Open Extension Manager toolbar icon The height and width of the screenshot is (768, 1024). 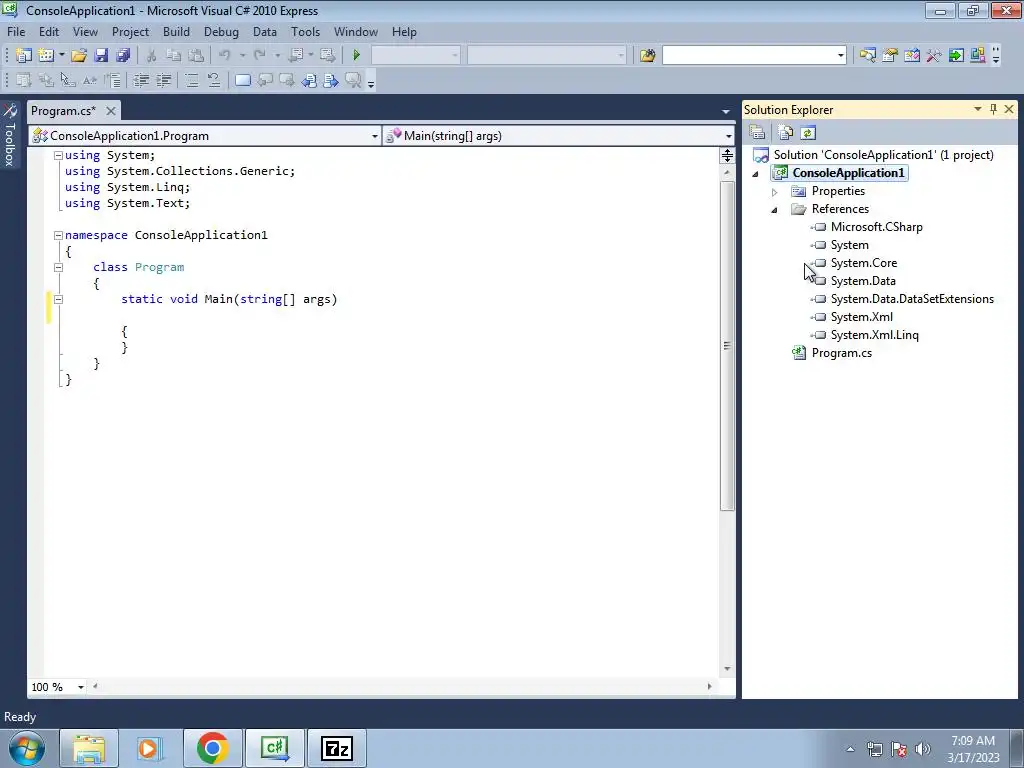[978, 56]
